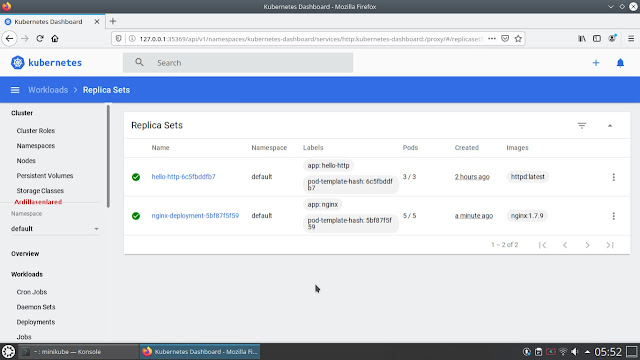
Task: Select the Kubernetes Dashboard browser tab
Action: 52,22
